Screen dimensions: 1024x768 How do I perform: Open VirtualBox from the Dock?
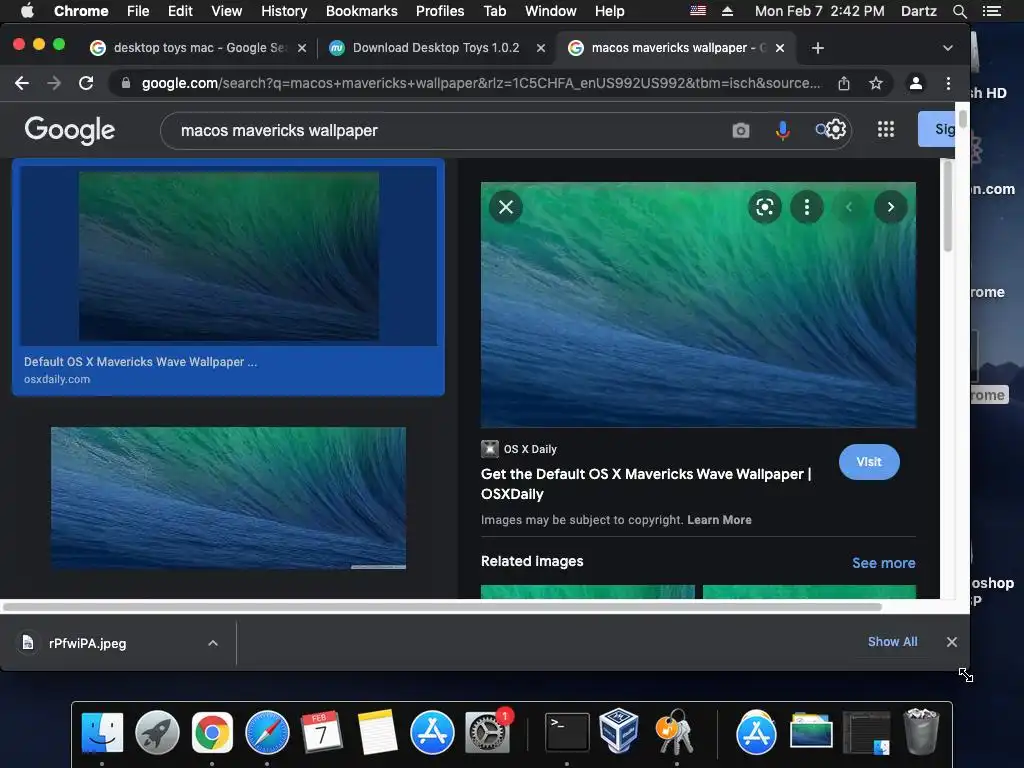[618, 730]
